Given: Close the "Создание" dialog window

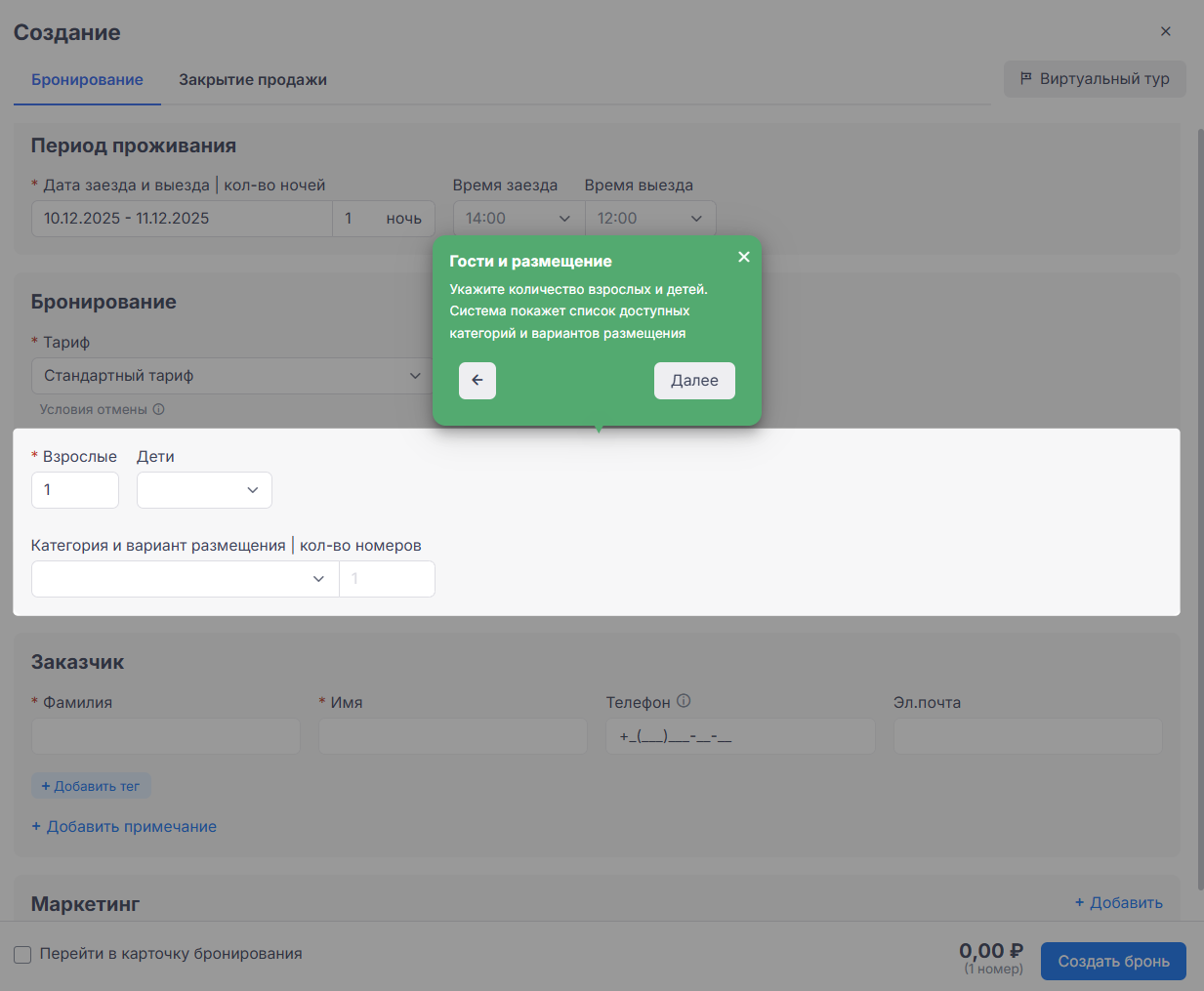Looking at the screenshot, I should pyautogui.click(x=1165, y=31).
